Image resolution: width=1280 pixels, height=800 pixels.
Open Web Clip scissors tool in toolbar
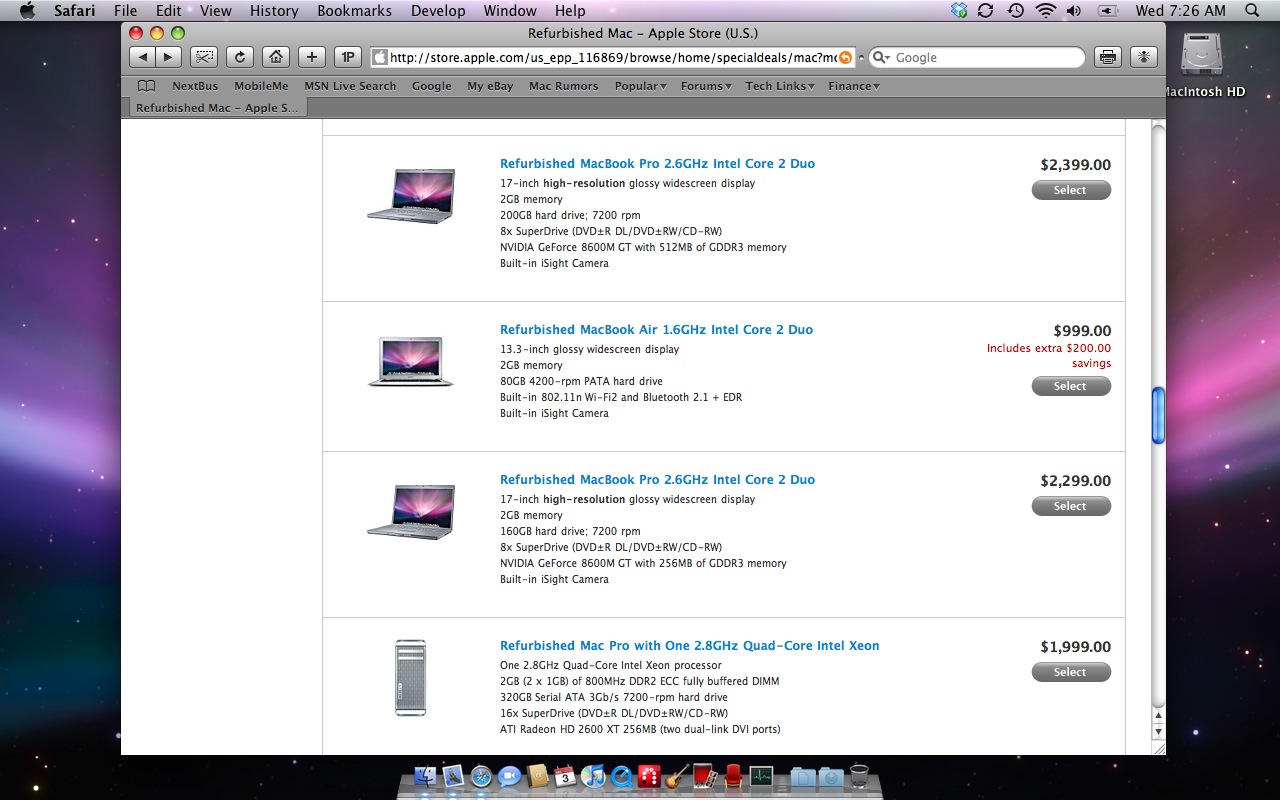(204, 57)
